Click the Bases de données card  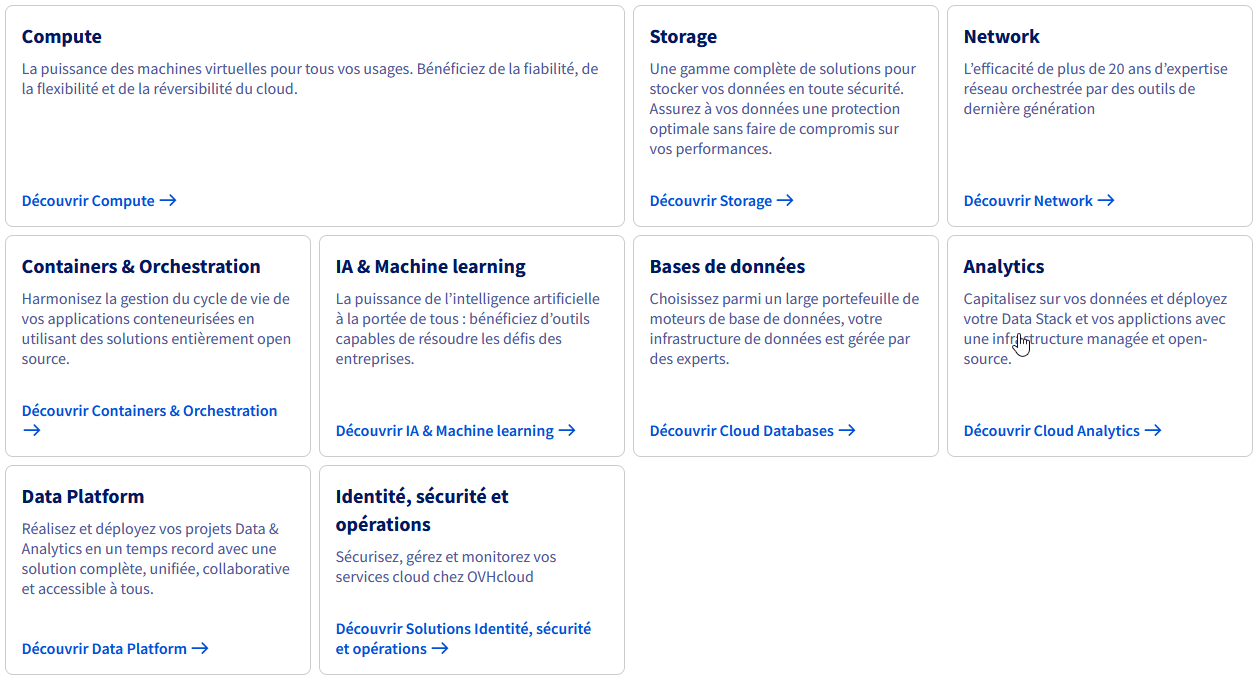726,266
